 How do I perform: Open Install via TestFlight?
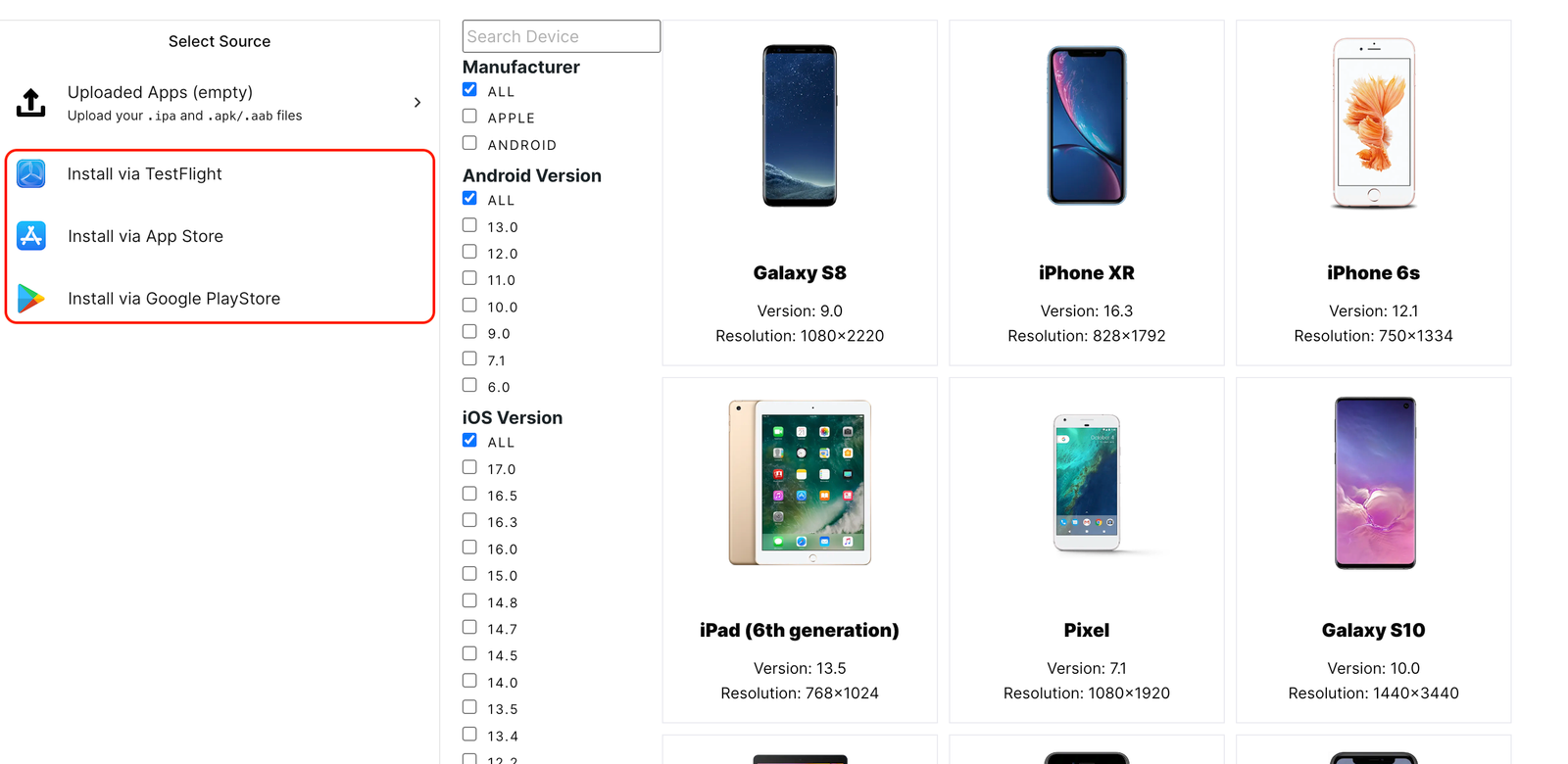pyautogui.click(x=144, y=173)
